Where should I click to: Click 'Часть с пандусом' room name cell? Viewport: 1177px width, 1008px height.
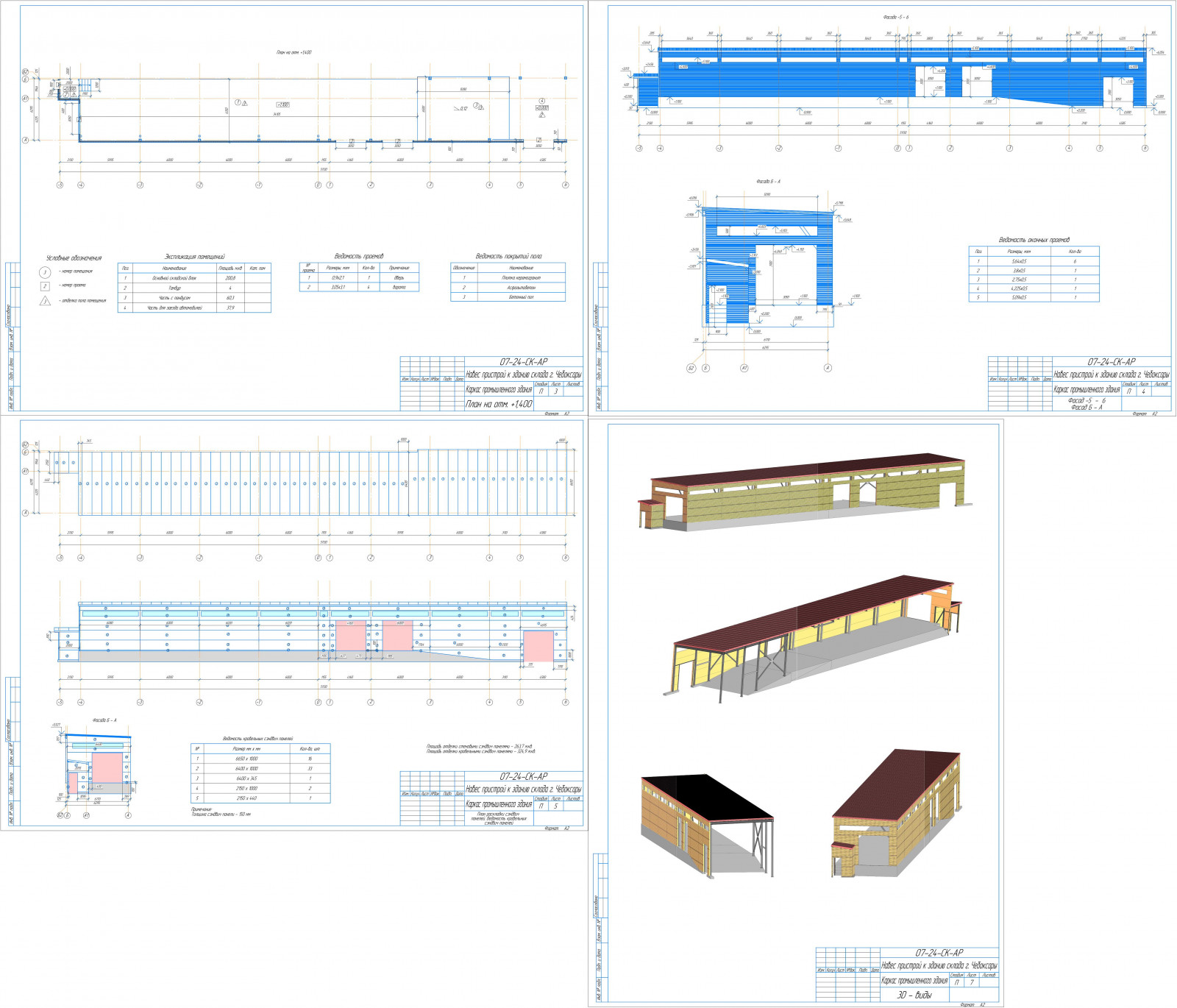[x=174, y=297]
